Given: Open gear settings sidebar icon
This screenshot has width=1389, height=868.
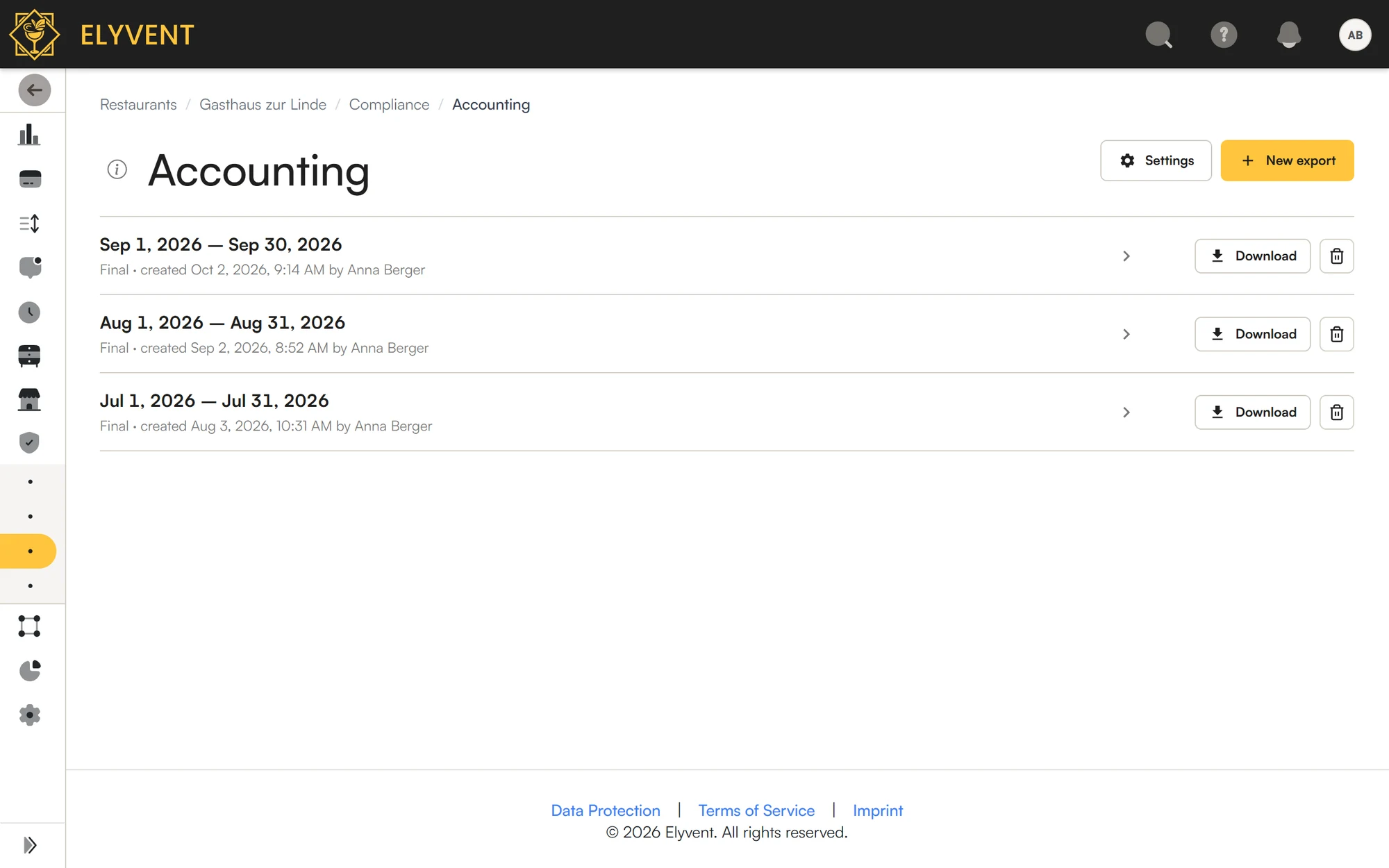Looking at the screenshot, I should pyautogui.click(x=29, y=715).
